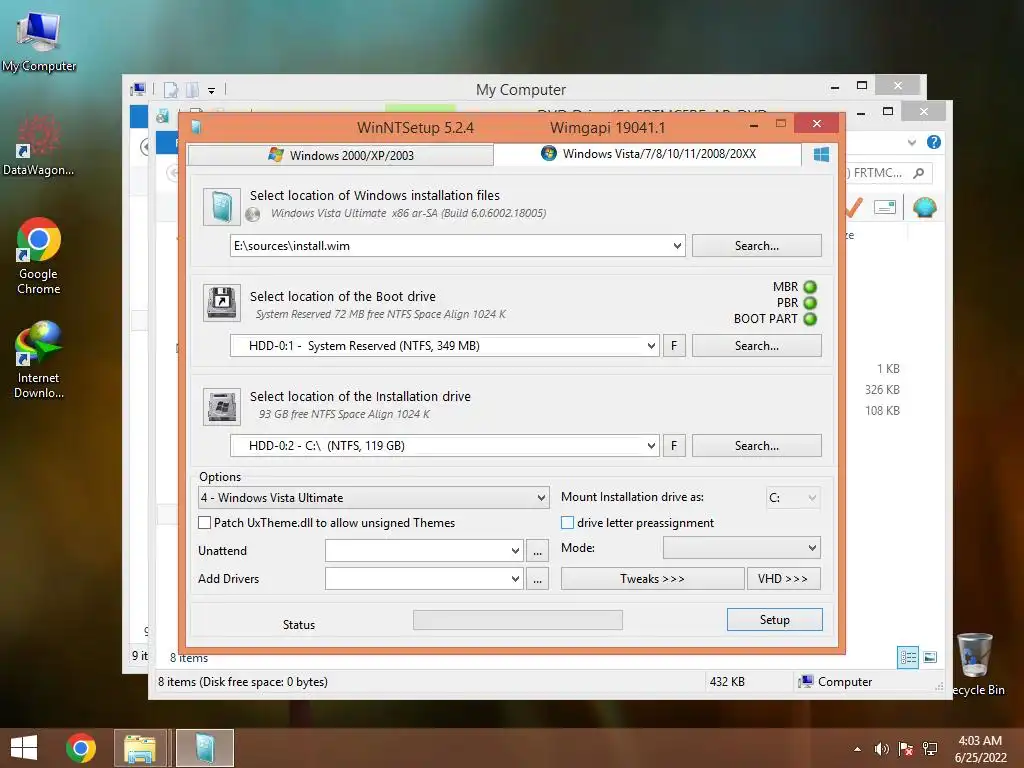1024x768 pixels.
Task: Expand the install.wim source path dropdown
Action: pyautogui.click(x=677, y=246)
